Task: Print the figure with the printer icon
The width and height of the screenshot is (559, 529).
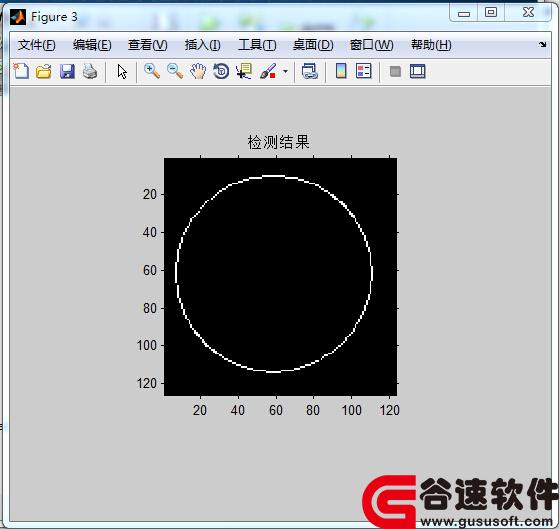Action: [x=90, y=71]
